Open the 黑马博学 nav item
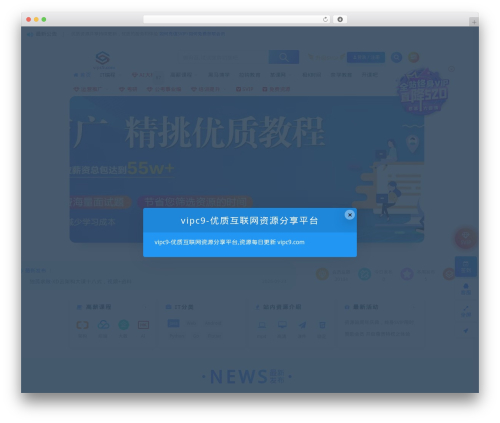Image resolution: width=500 pixels, height=423 pixels. click(x=219, y=75)
